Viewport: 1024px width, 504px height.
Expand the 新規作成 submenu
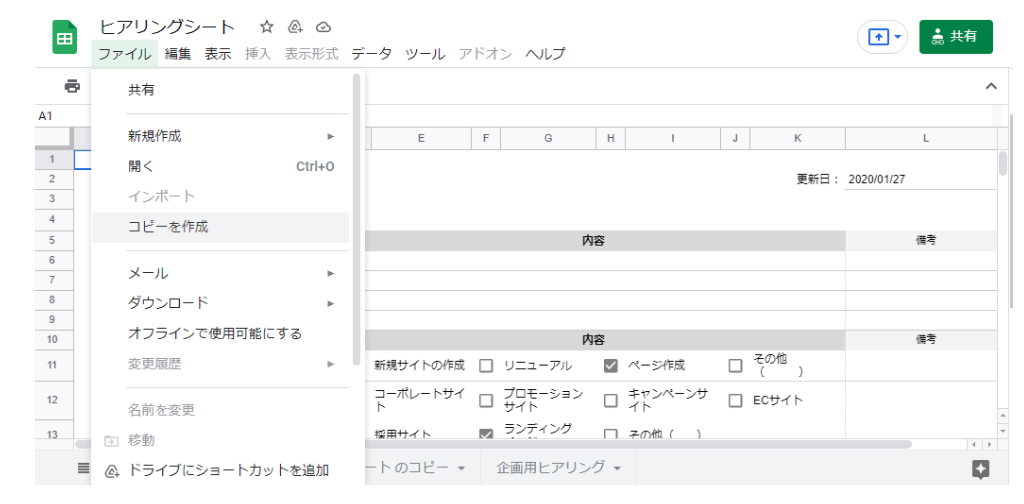pyautogui.click(x=220, y=136)
